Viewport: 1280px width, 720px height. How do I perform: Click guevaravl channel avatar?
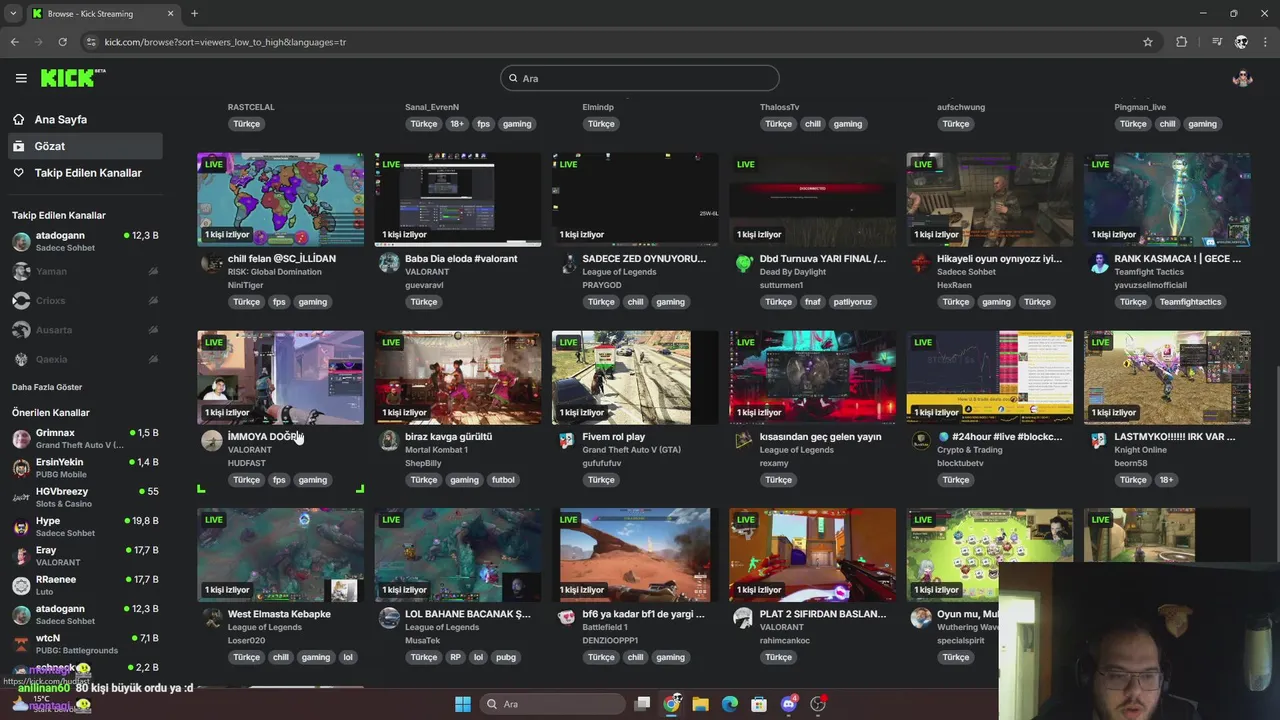389,263
